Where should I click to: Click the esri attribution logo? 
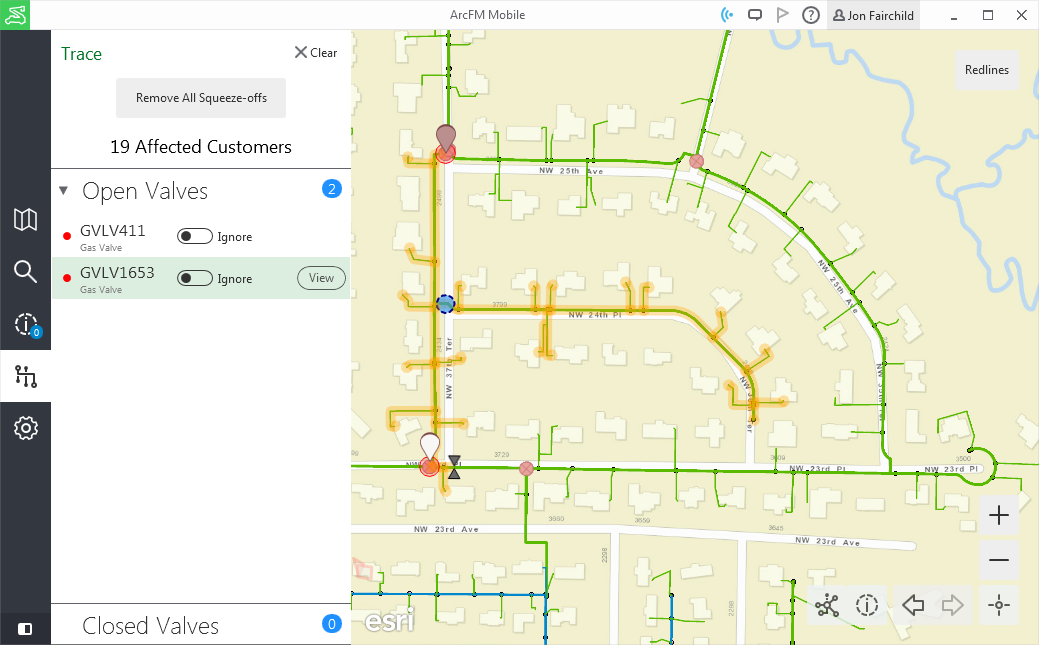(x=389, y=620)
